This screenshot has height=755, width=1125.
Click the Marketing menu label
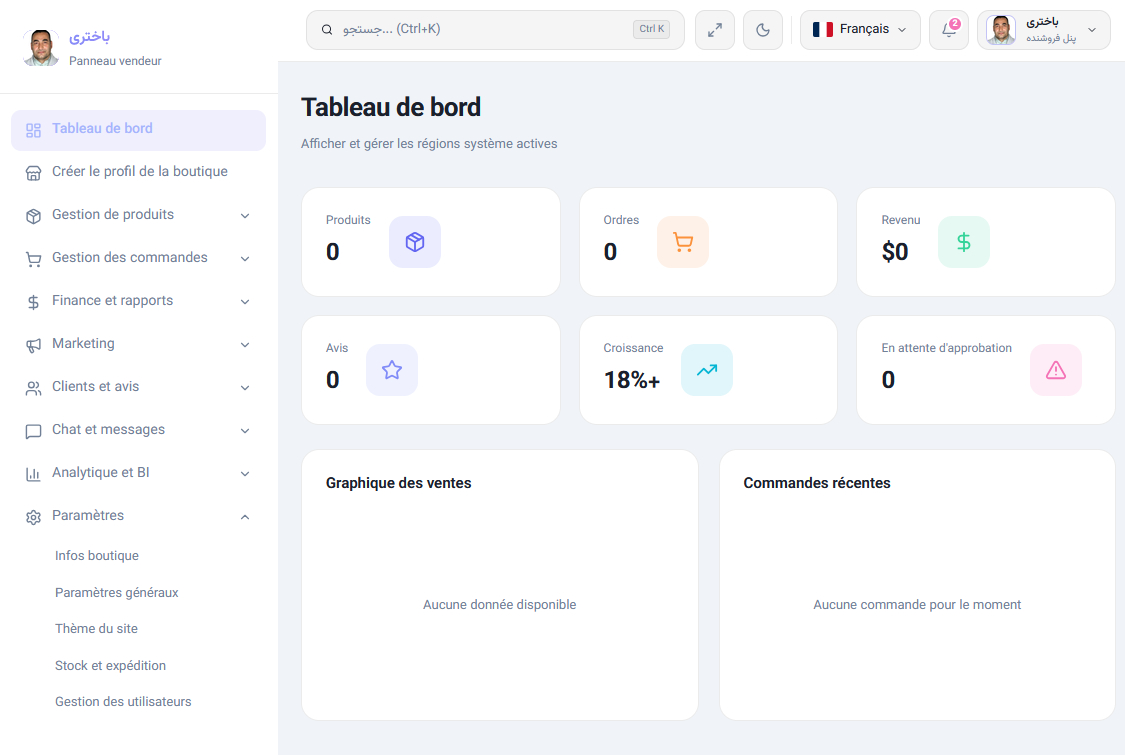(83, 344)
